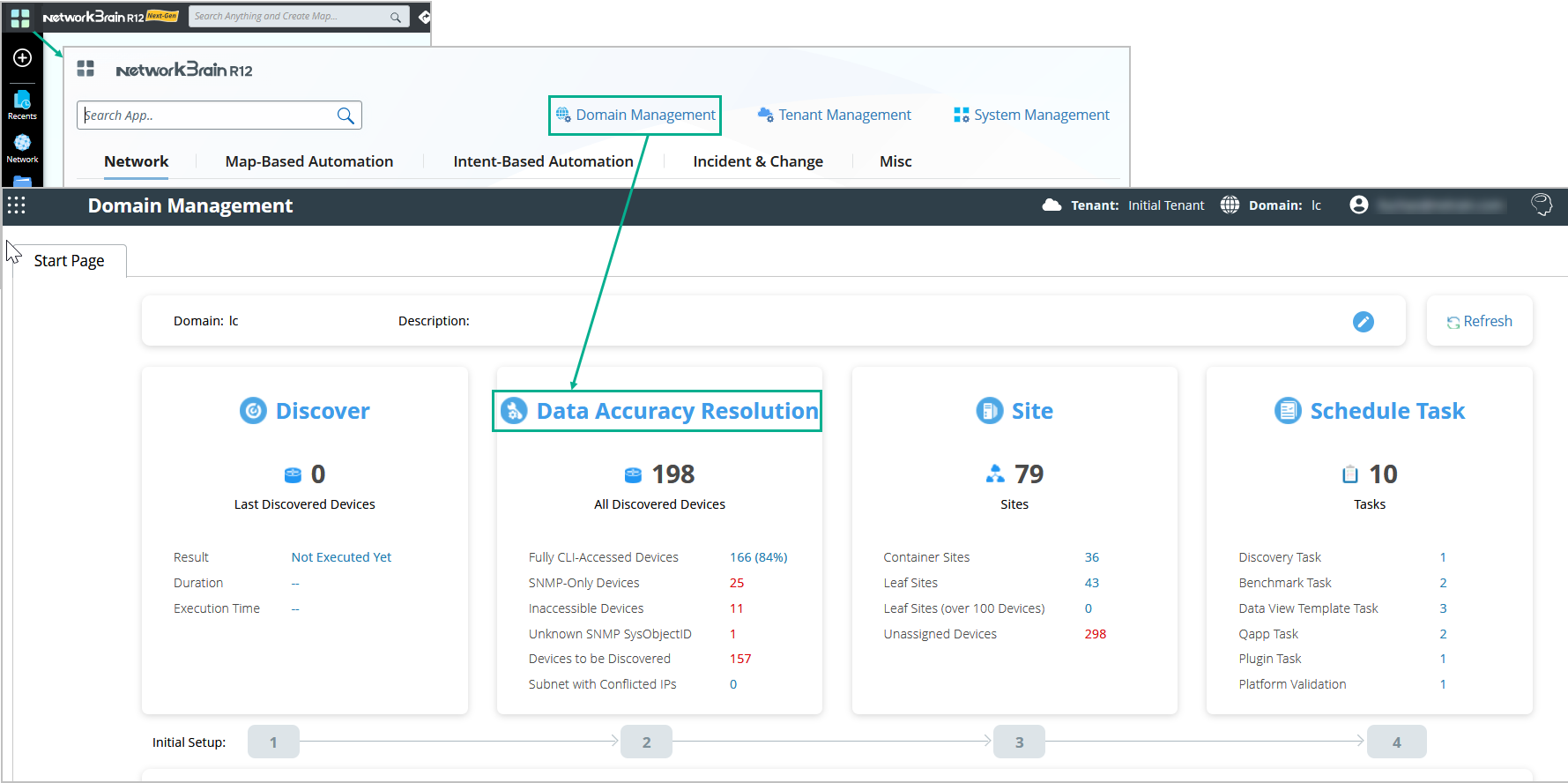Click the blue pencil edit domain icon

click(1363, 322)
